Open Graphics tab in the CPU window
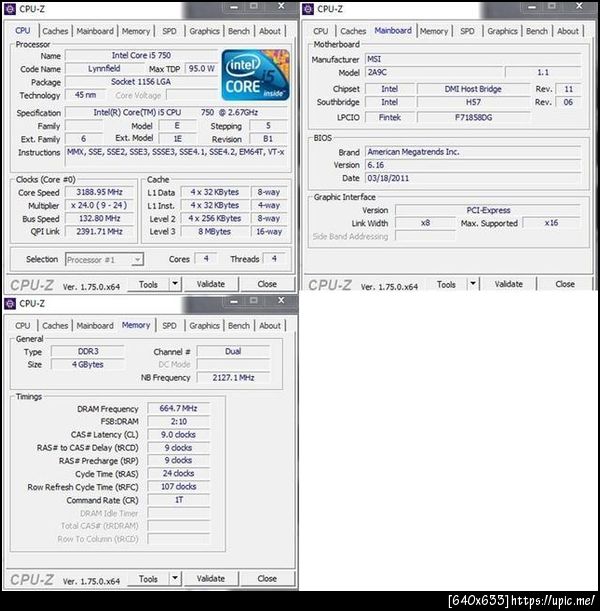This screenshot has width=600, height=611. click(x=204, y=31)
